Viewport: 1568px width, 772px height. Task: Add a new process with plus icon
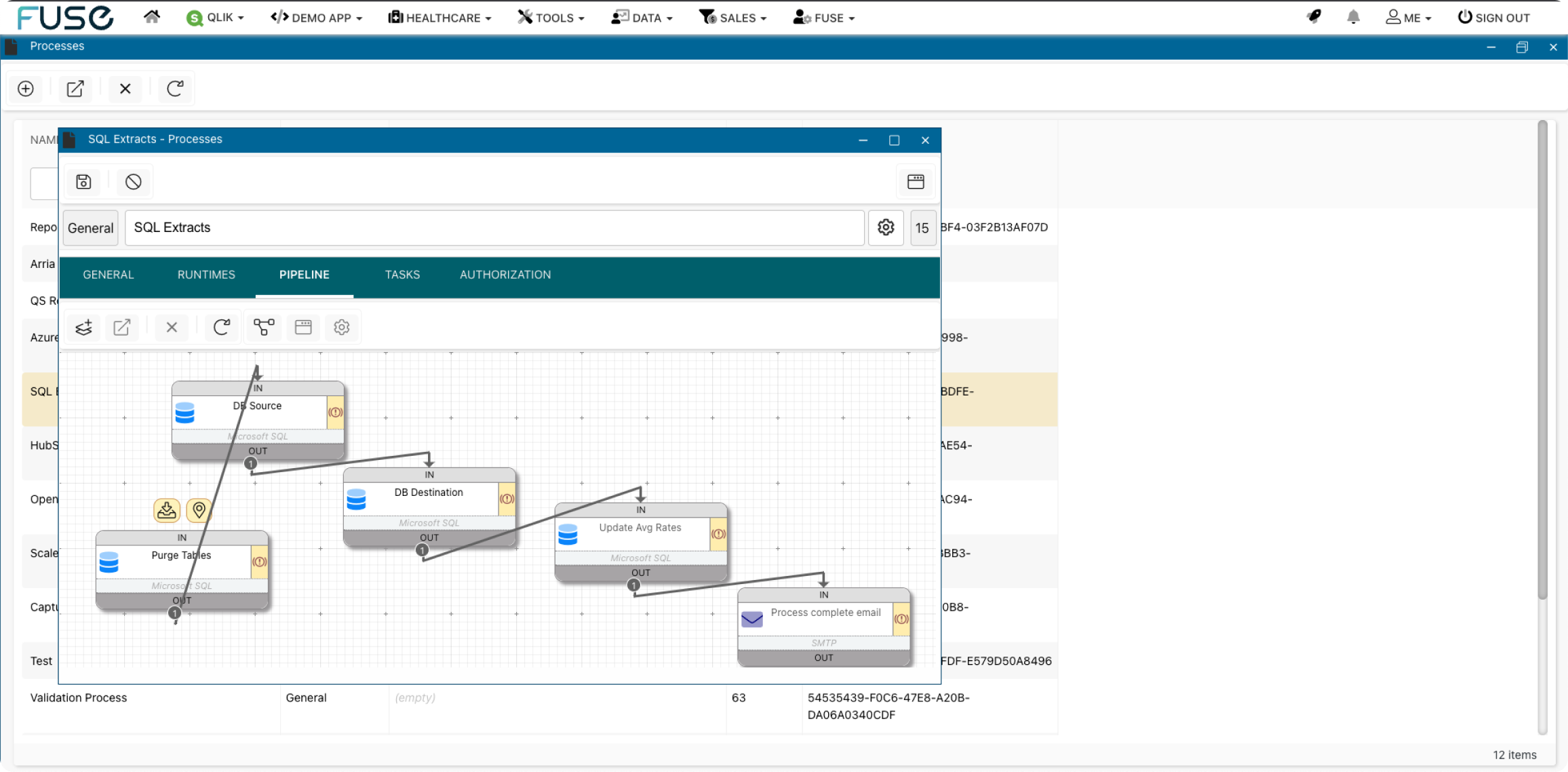coord(26,89)
